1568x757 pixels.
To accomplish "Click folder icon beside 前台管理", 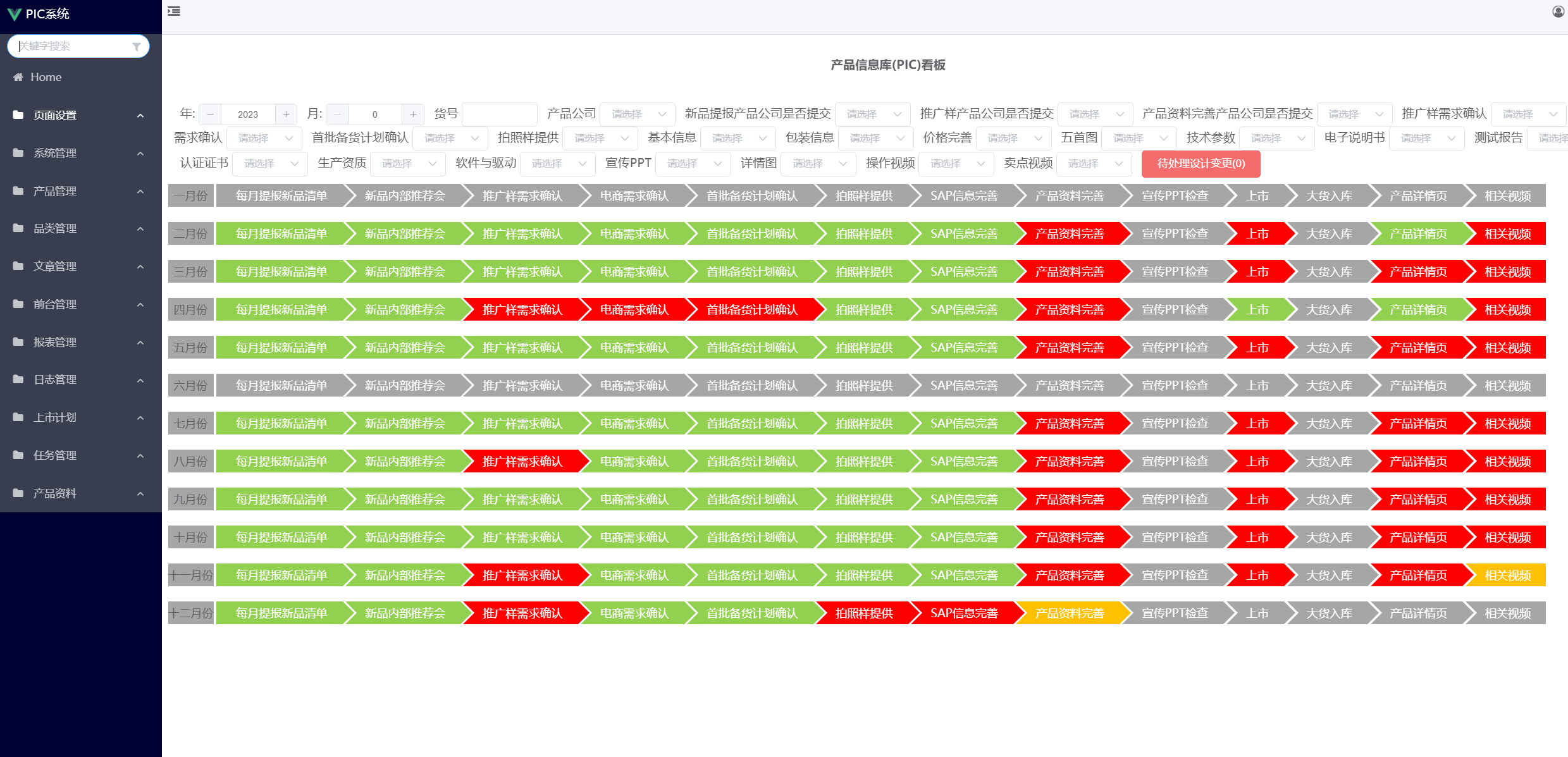I will pyautogui.click(x=18, y=304).
